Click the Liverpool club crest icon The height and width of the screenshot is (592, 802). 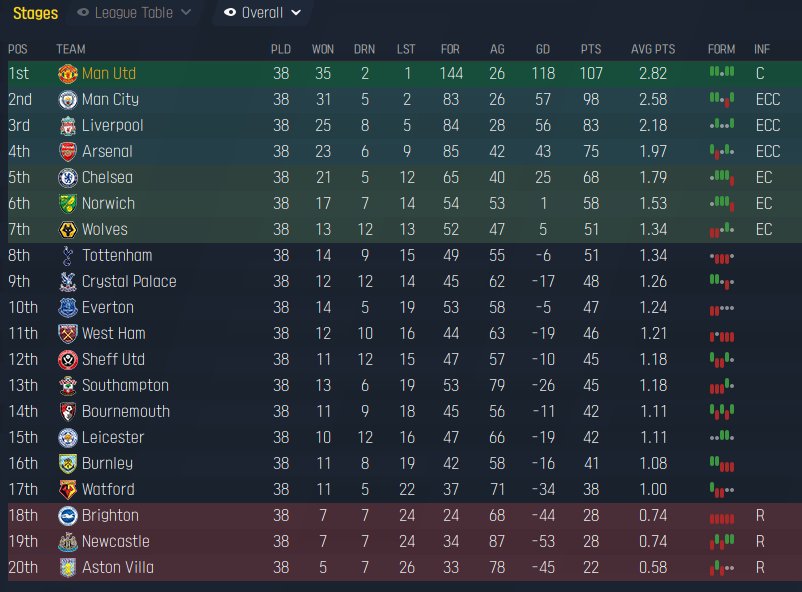pos(68,126)
